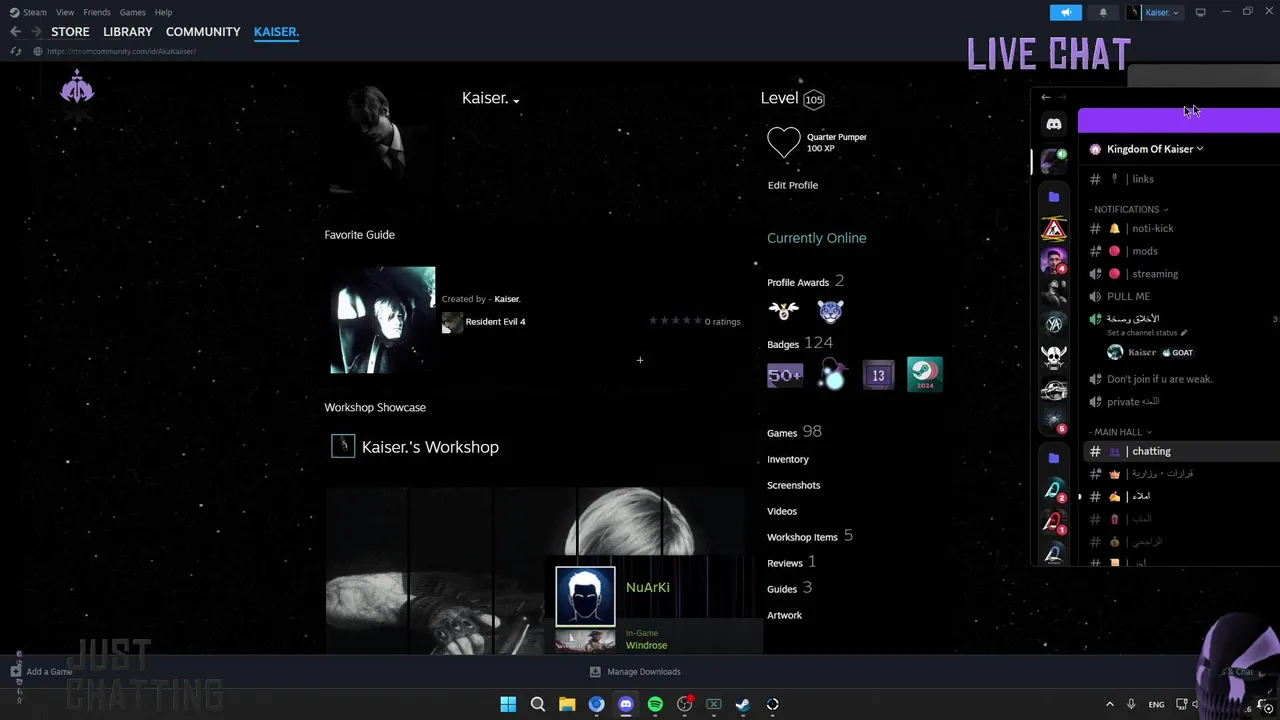
Task: Click Edit Profile
Action: click(x=793, y=185)
